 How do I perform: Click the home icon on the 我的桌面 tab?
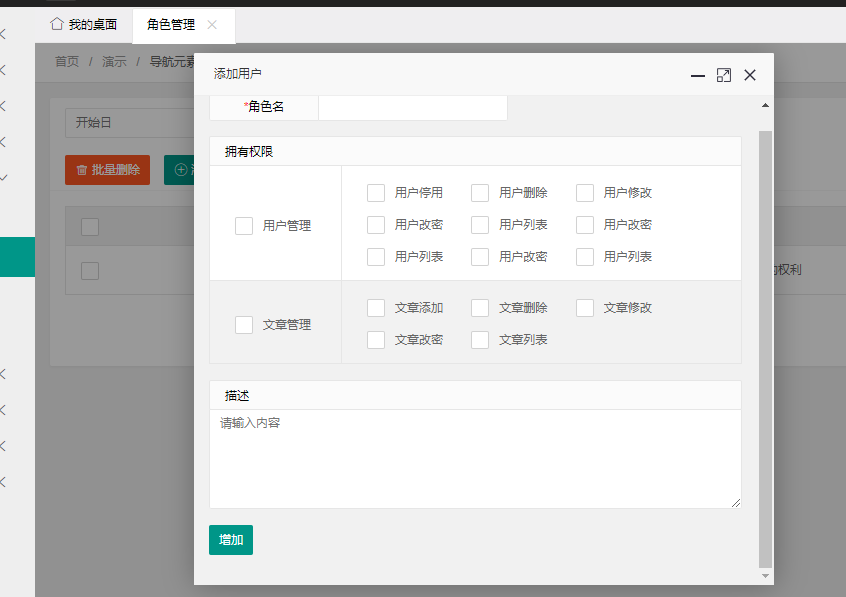pos(57,25)
